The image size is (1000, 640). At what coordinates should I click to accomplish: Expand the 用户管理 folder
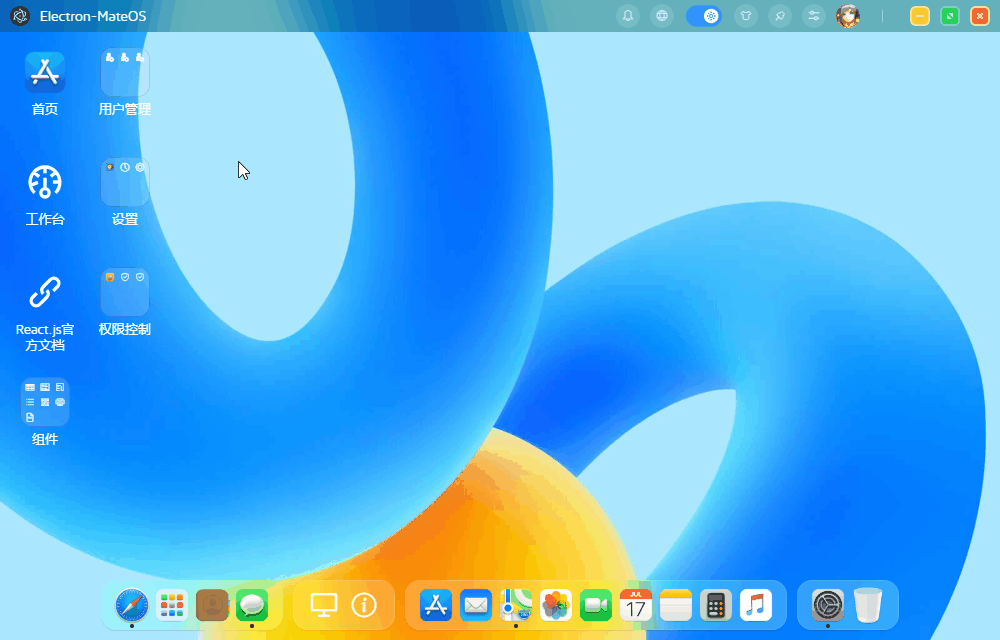pos(125,73)
